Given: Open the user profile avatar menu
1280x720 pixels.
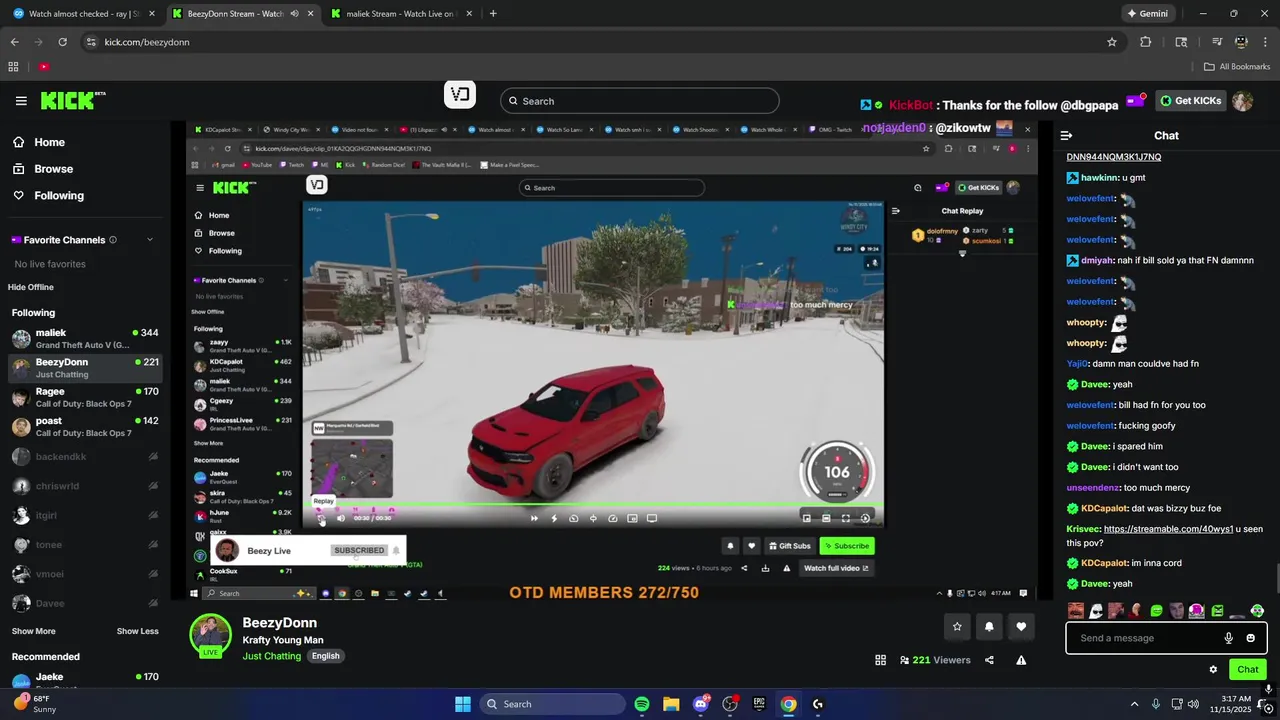Looking at the screenshot, I should click(x=1242, y=101).
